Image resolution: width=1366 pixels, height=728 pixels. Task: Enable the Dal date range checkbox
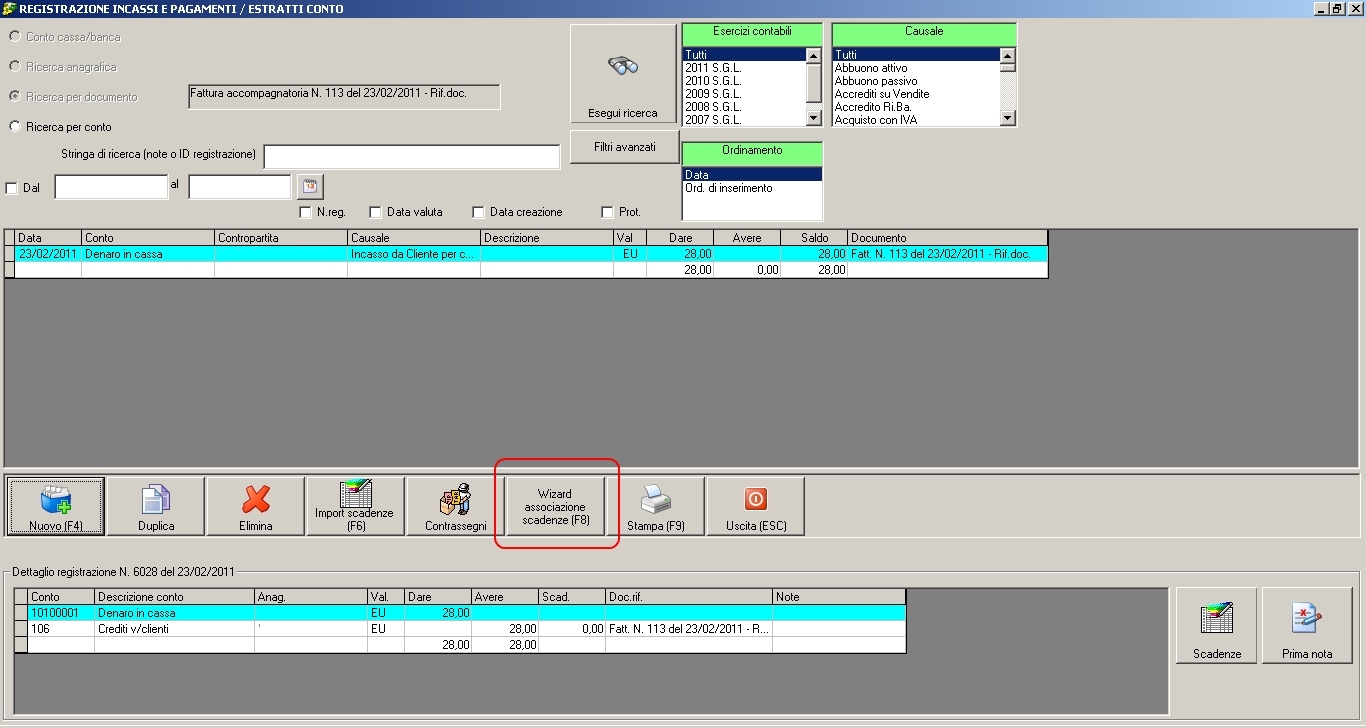coord(12,188)
